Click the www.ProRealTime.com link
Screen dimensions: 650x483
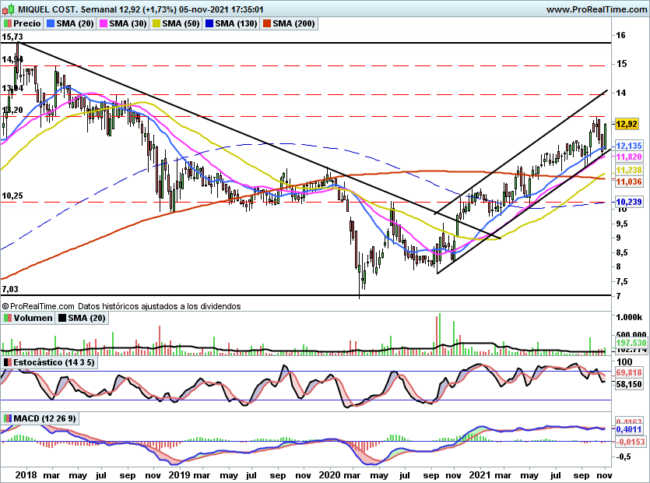pyautogui.click(x=596, y=9)
